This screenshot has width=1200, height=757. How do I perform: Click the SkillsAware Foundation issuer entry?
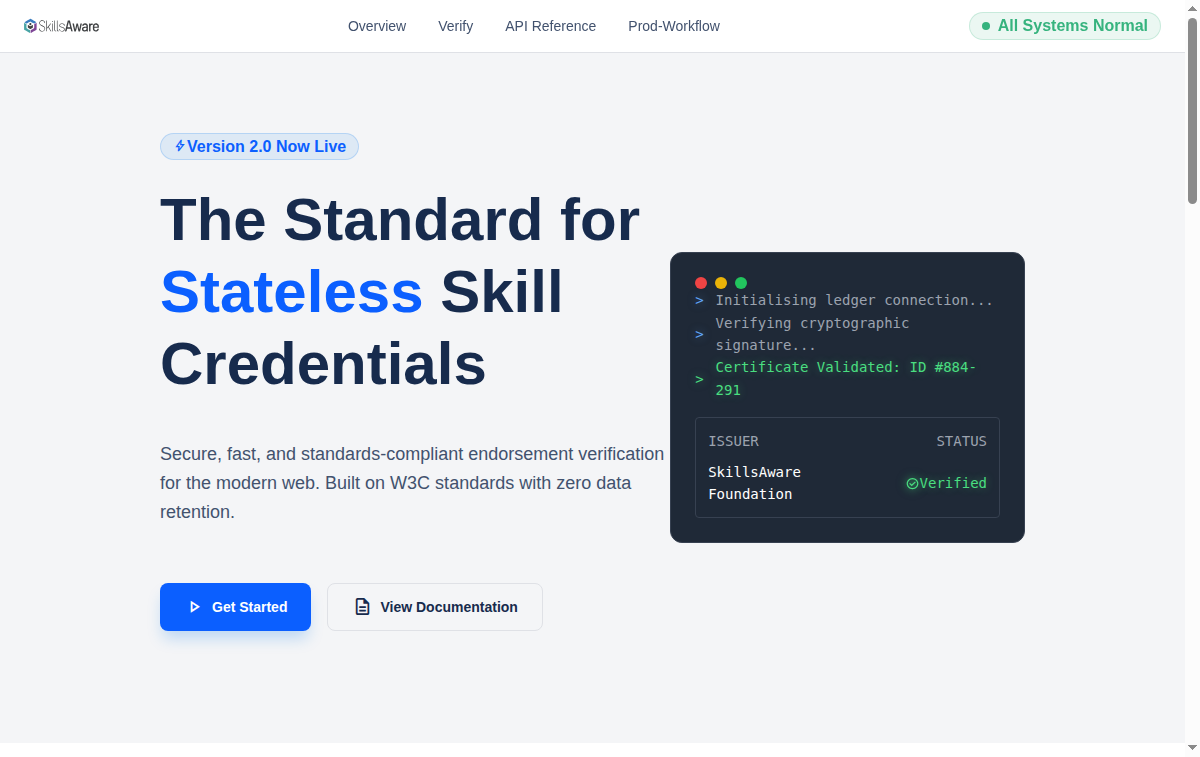tap(755, 483)
